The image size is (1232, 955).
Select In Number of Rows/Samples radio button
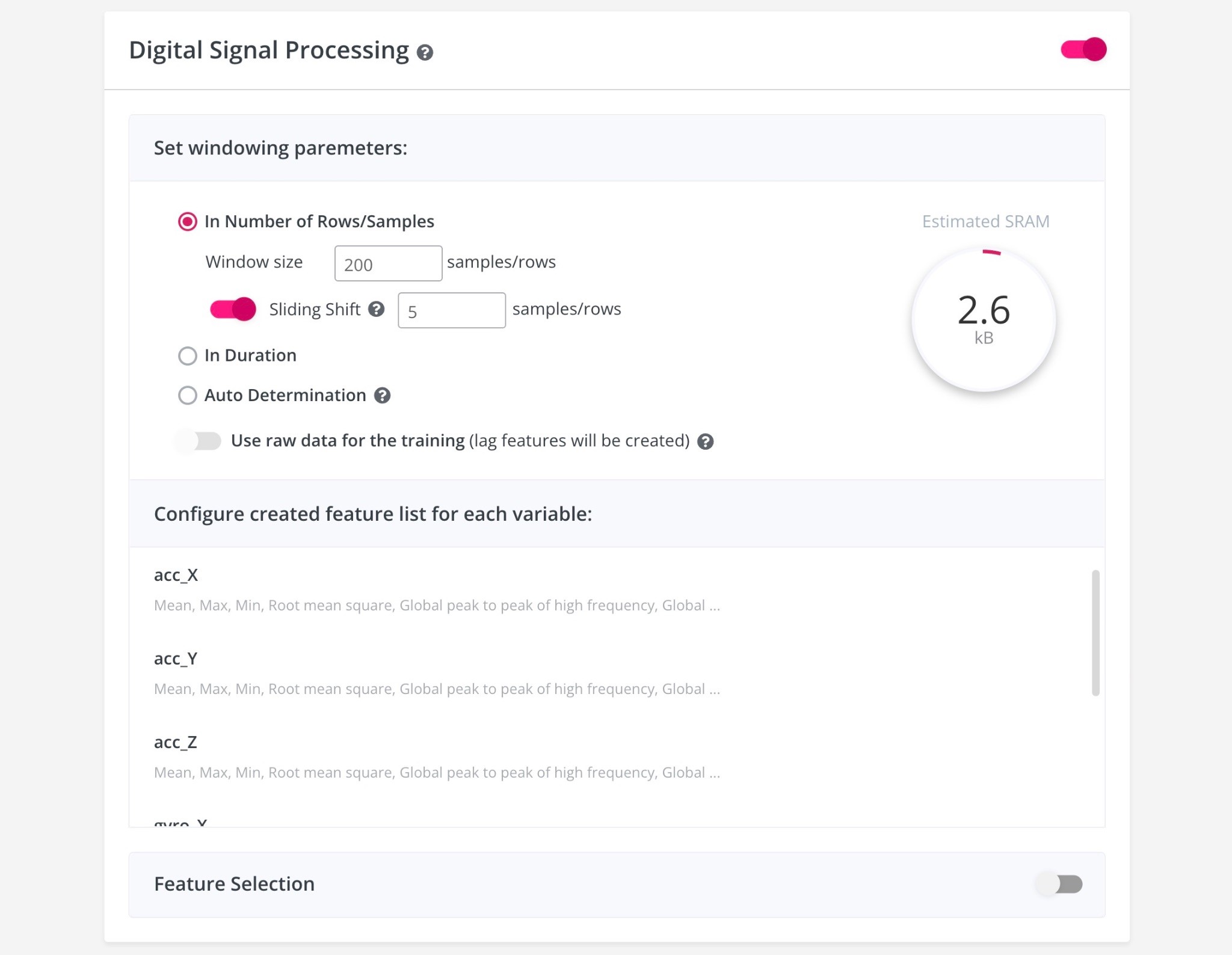coord(188,222)
